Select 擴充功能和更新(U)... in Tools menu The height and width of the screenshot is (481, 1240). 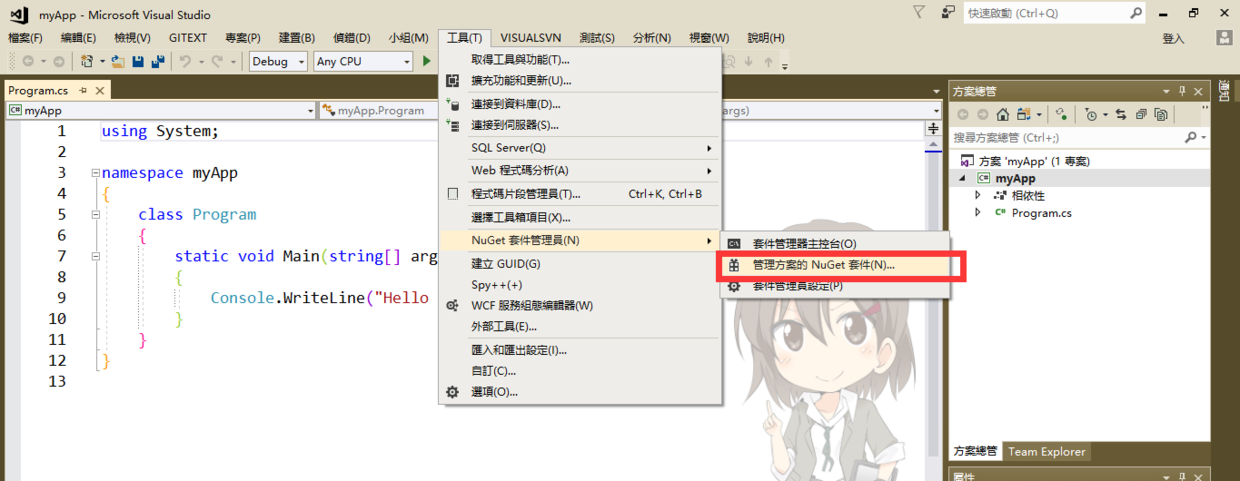(580, 81)
